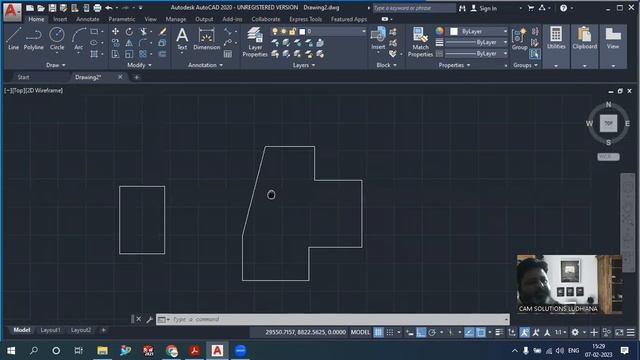Toggle polar tracking in status bar
The height and width of the screenshot is (360, 640).
tap(432, 332)
